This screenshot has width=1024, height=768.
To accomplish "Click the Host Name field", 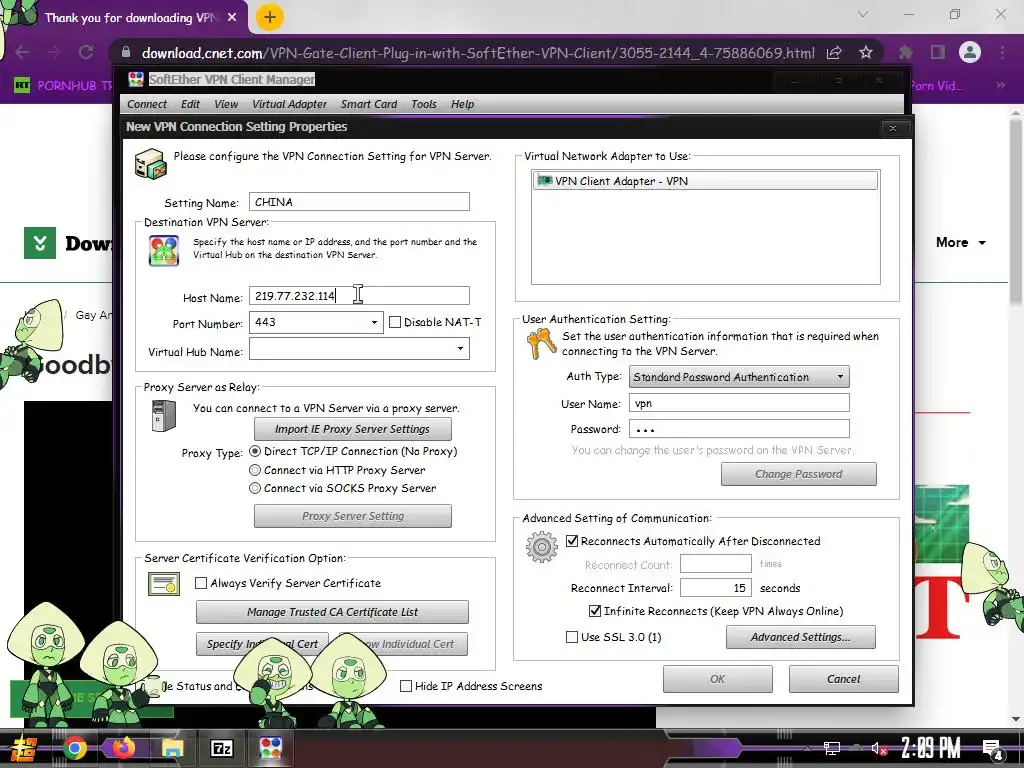I will 359,296.
